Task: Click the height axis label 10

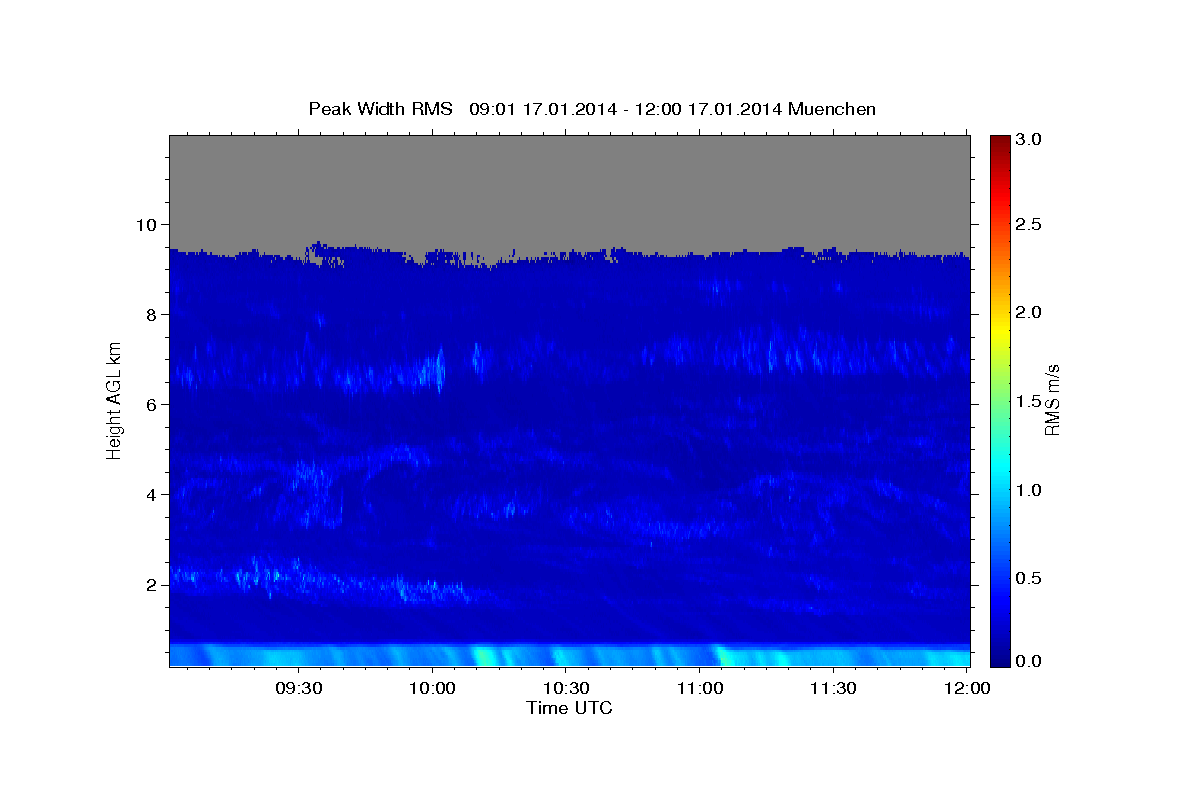Action: 148,224
